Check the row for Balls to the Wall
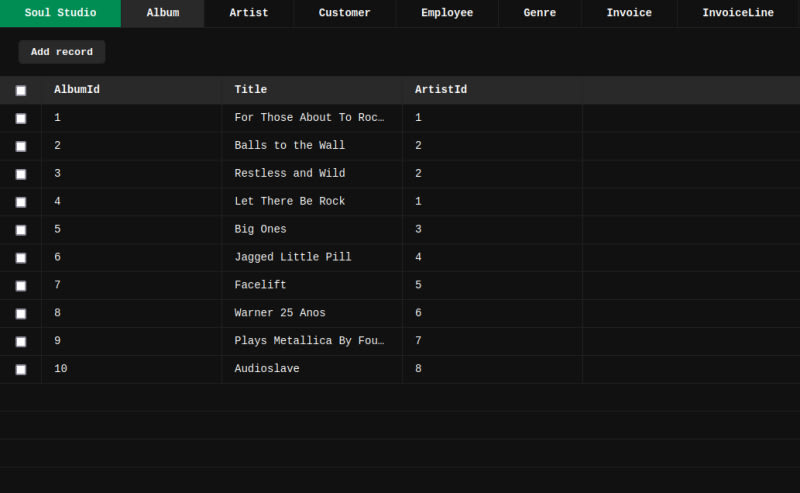 (21, 146)
